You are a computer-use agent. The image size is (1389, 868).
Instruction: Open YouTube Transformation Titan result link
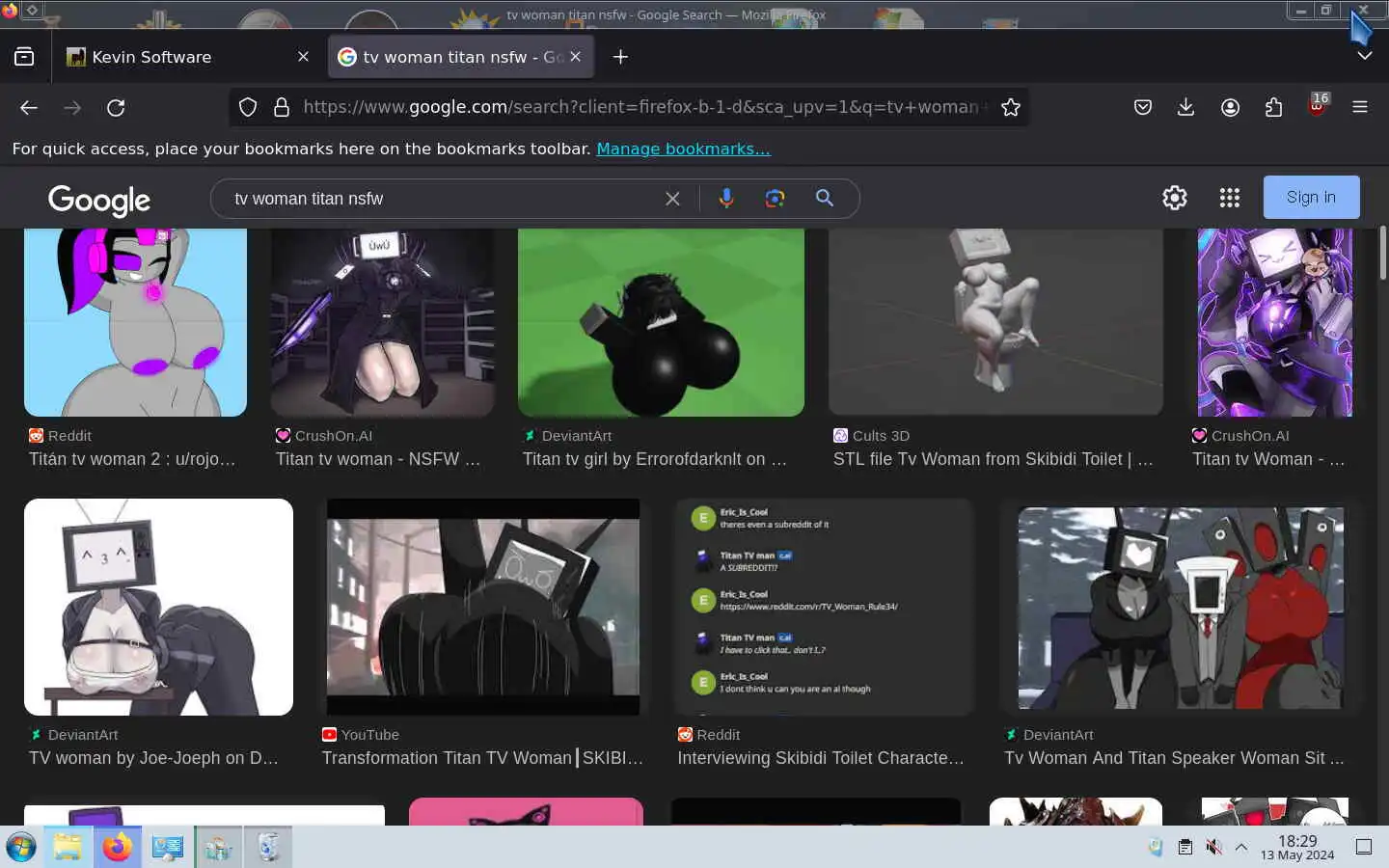(x=482, y=758)
